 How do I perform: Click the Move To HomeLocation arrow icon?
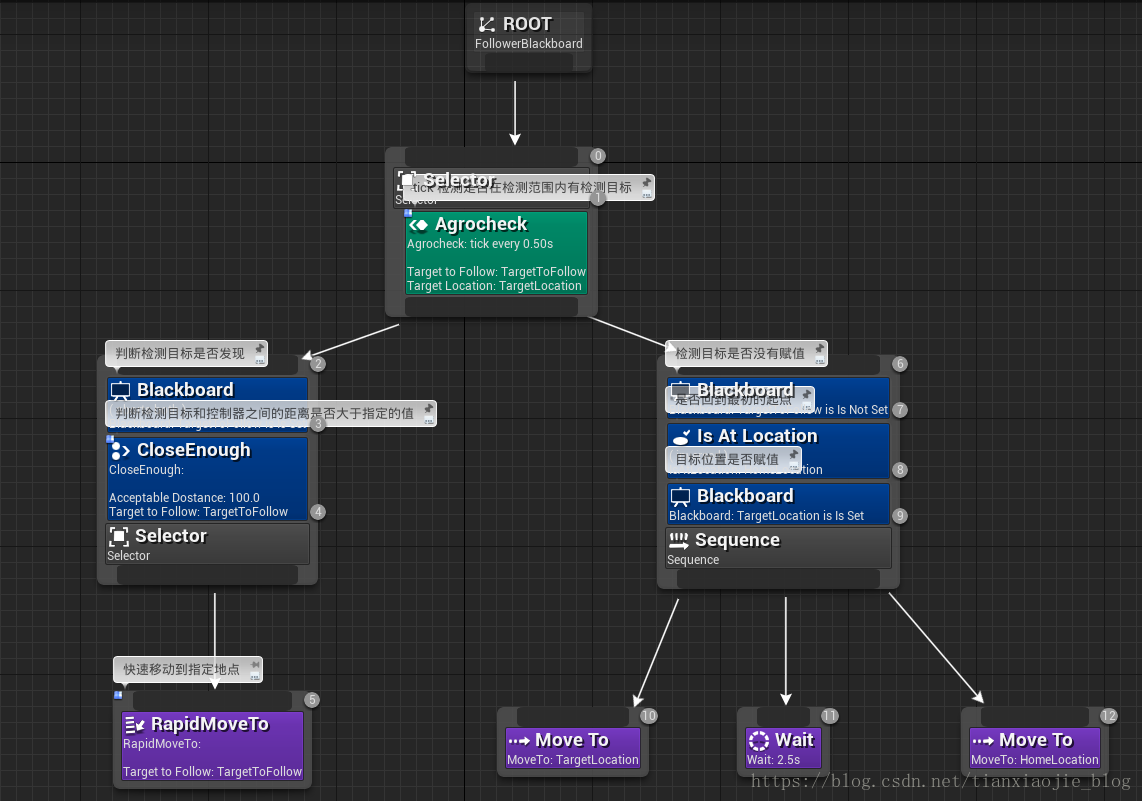point(983,741)
